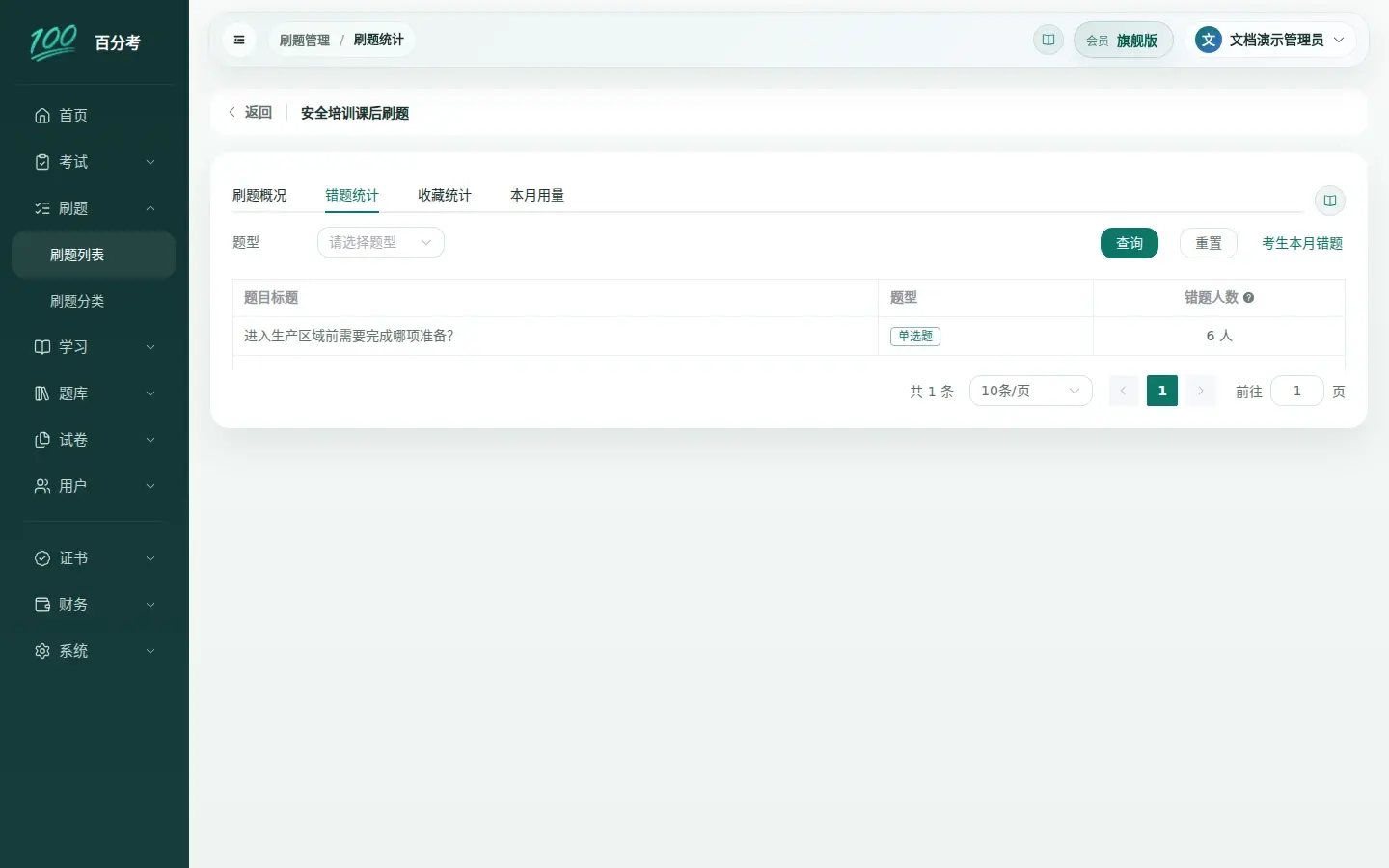Image resolution: width=1389 pixels, height=868 pixels.
Task: Click the next page arrow in pagination
Action: point(1201,391)
